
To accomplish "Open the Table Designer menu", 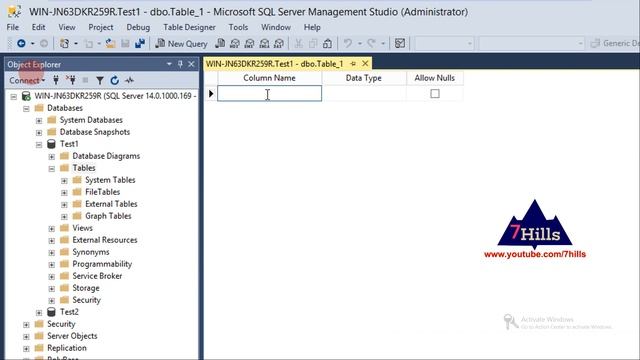I will (x=189, y=27).
